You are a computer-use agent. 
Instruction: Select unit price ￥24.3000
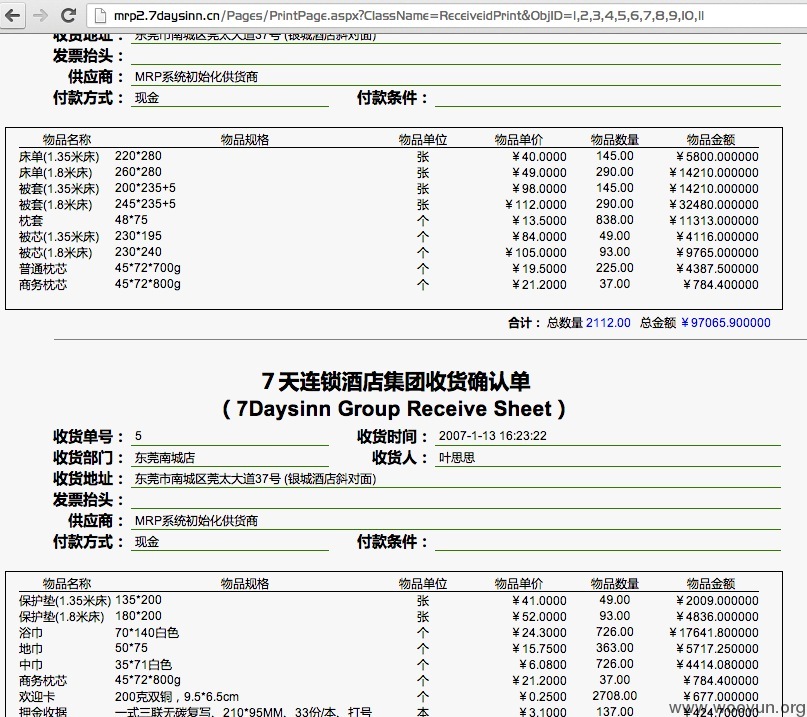pyautogui.click(x=539, y=633)
